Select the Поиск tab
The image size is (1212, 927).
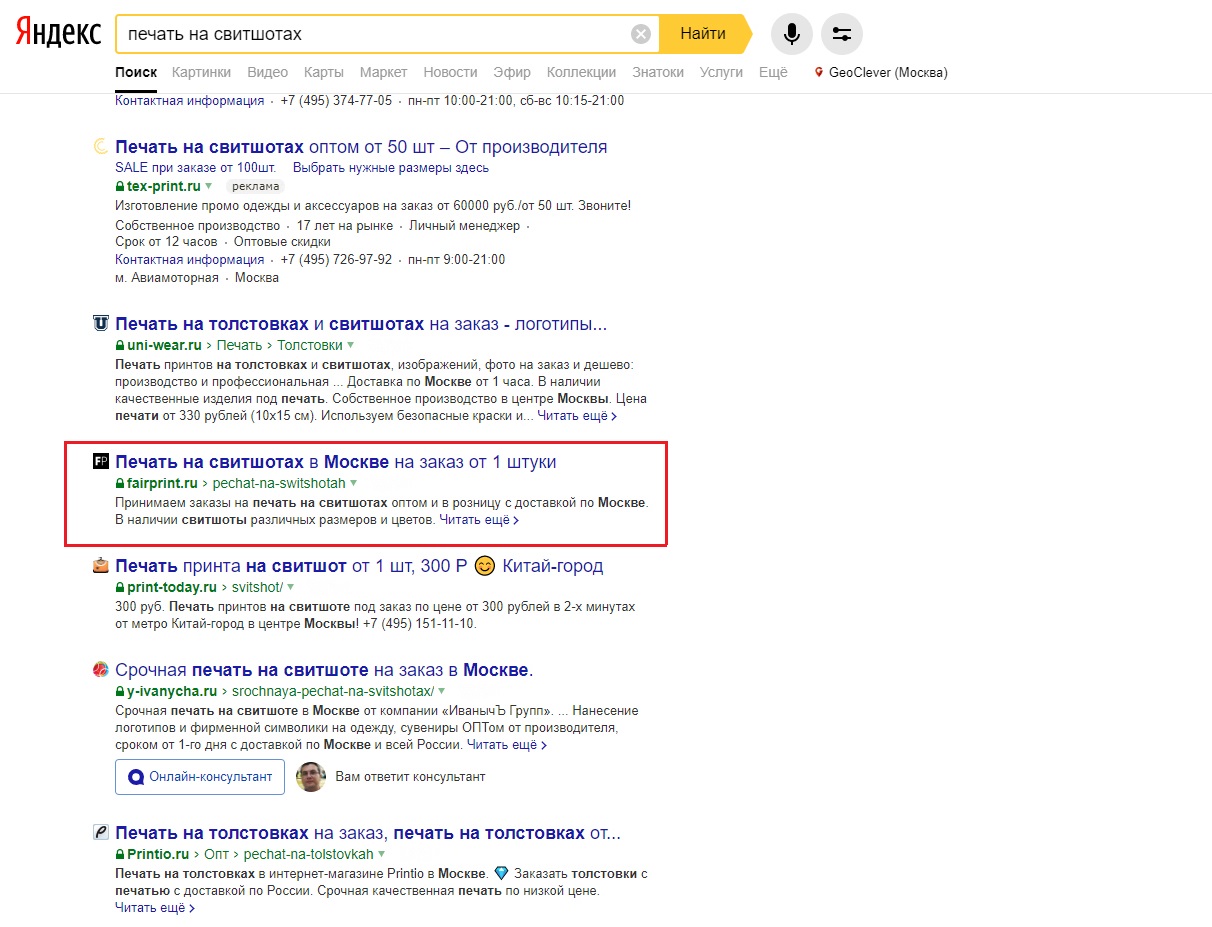(136, 72)
